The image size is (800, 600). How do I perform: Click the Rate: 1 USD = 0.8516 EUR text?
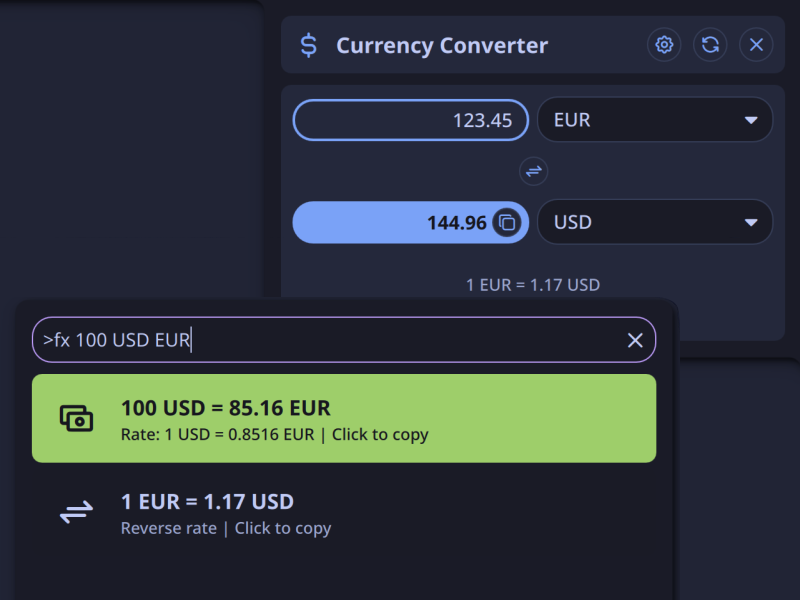[x=243, y=434]
